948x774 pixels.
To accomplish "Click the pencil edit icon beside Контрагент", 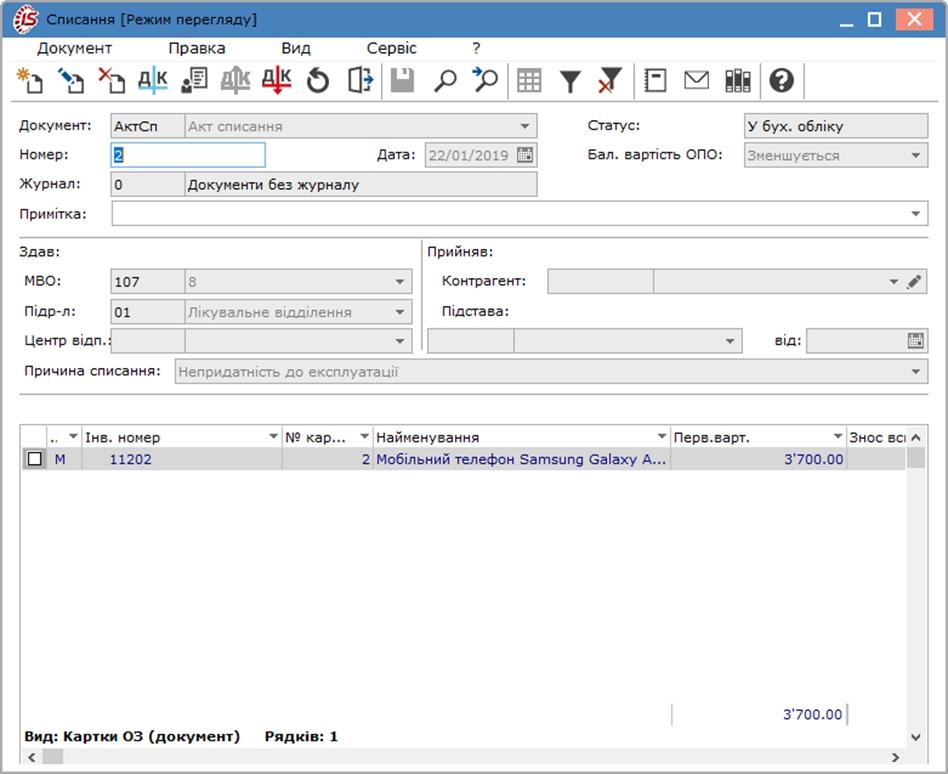I will [x=914, y=282].
